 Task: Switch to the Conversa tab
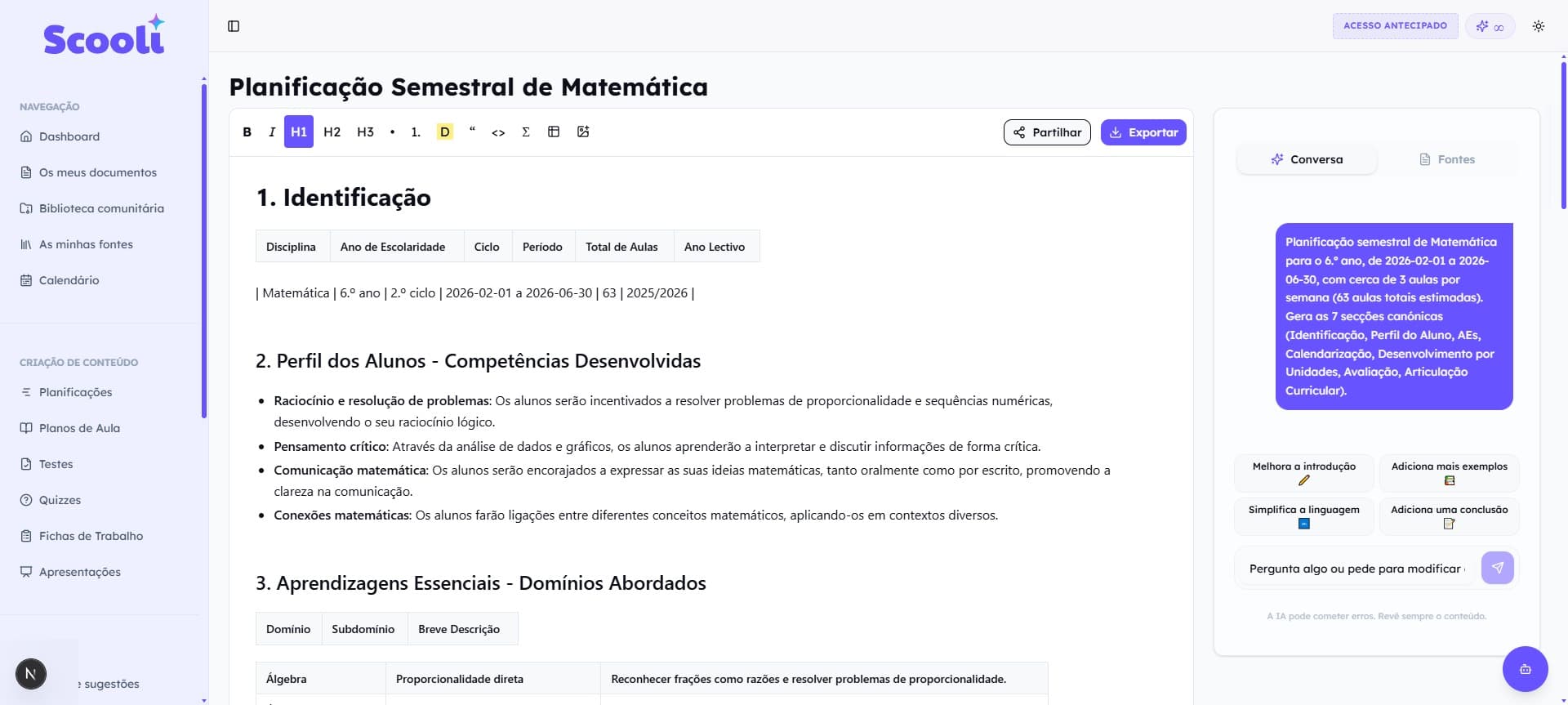(x=1307, y=159)
